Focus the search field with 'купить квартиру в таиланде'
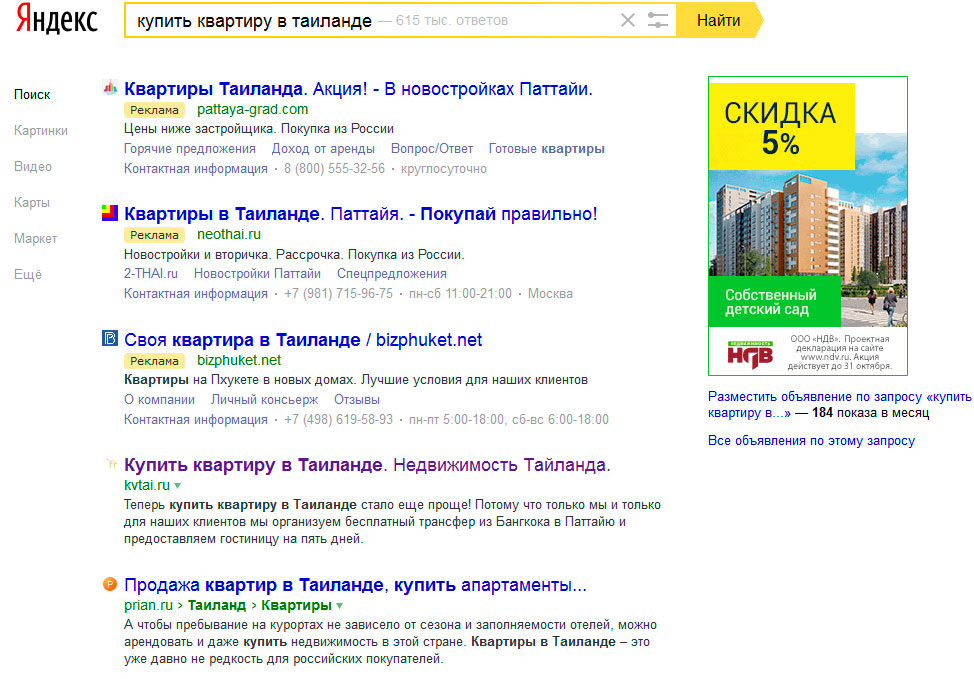The height and width of the screenshot is (679, 974). [x=399, y=21]
